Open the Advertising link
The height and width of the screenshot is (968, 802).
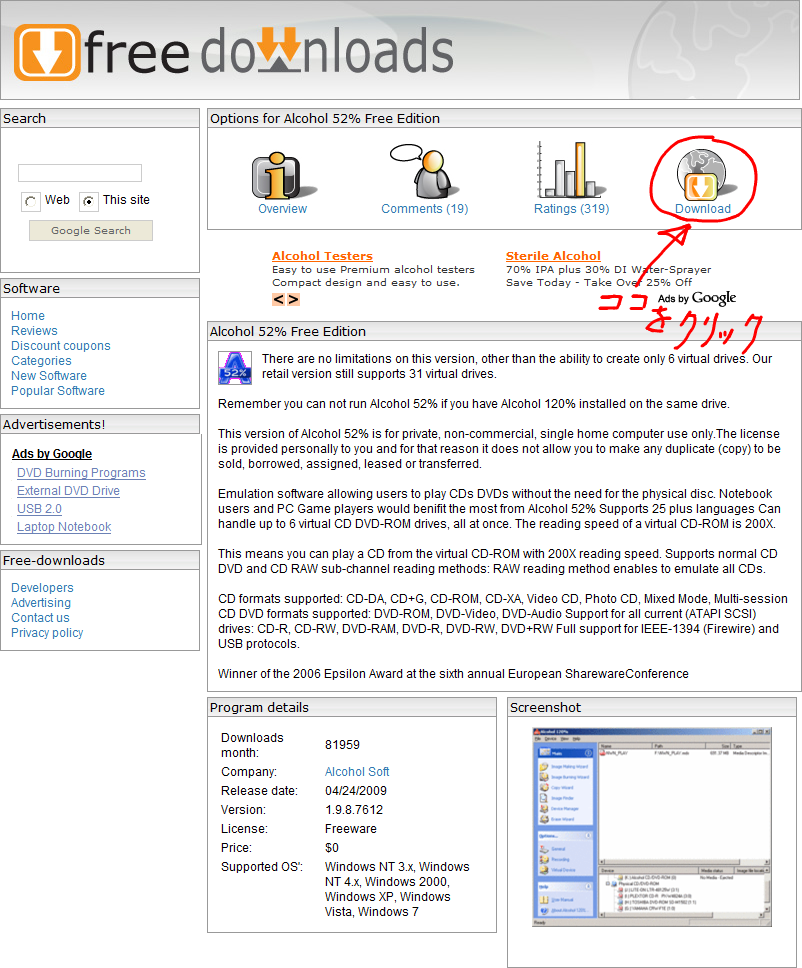(x=41, y=603)
